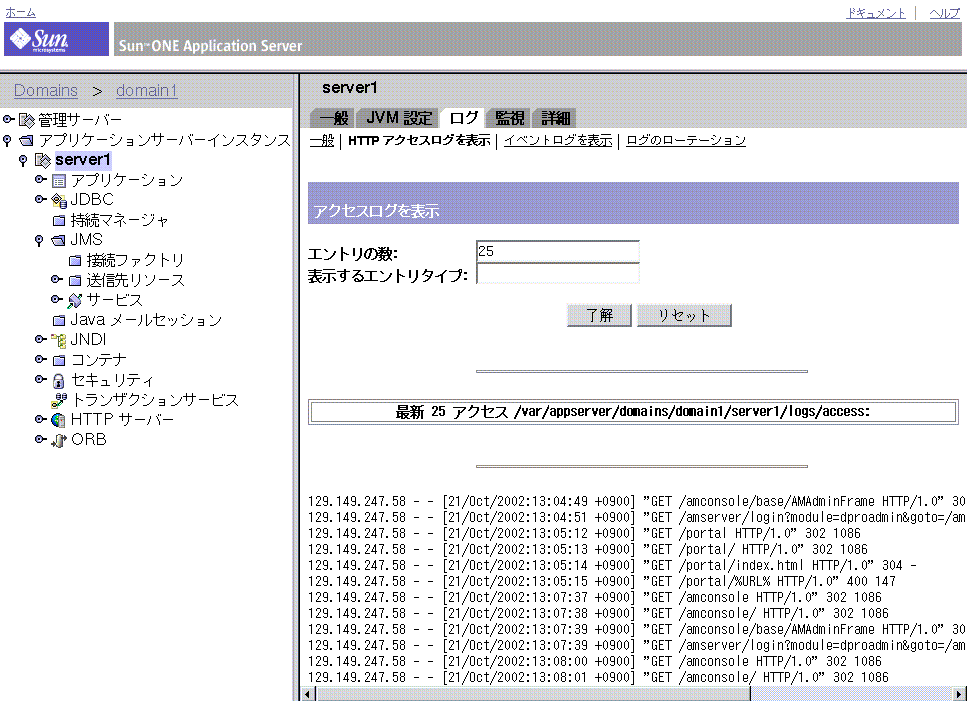Image resolution: width=967 pixels, height=701 pixels.
Task: Click the コンテナ folder icon
Action: coord(59,360)
